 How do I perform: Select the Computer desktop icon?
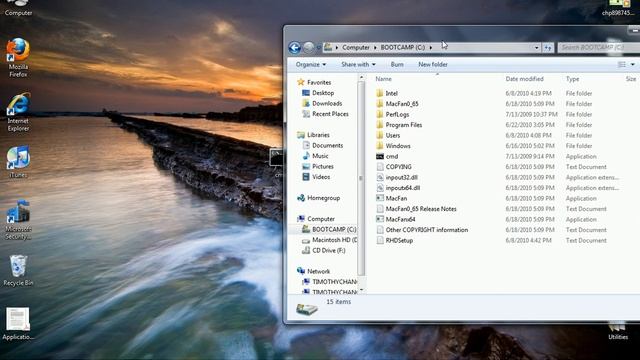point(18,8)
